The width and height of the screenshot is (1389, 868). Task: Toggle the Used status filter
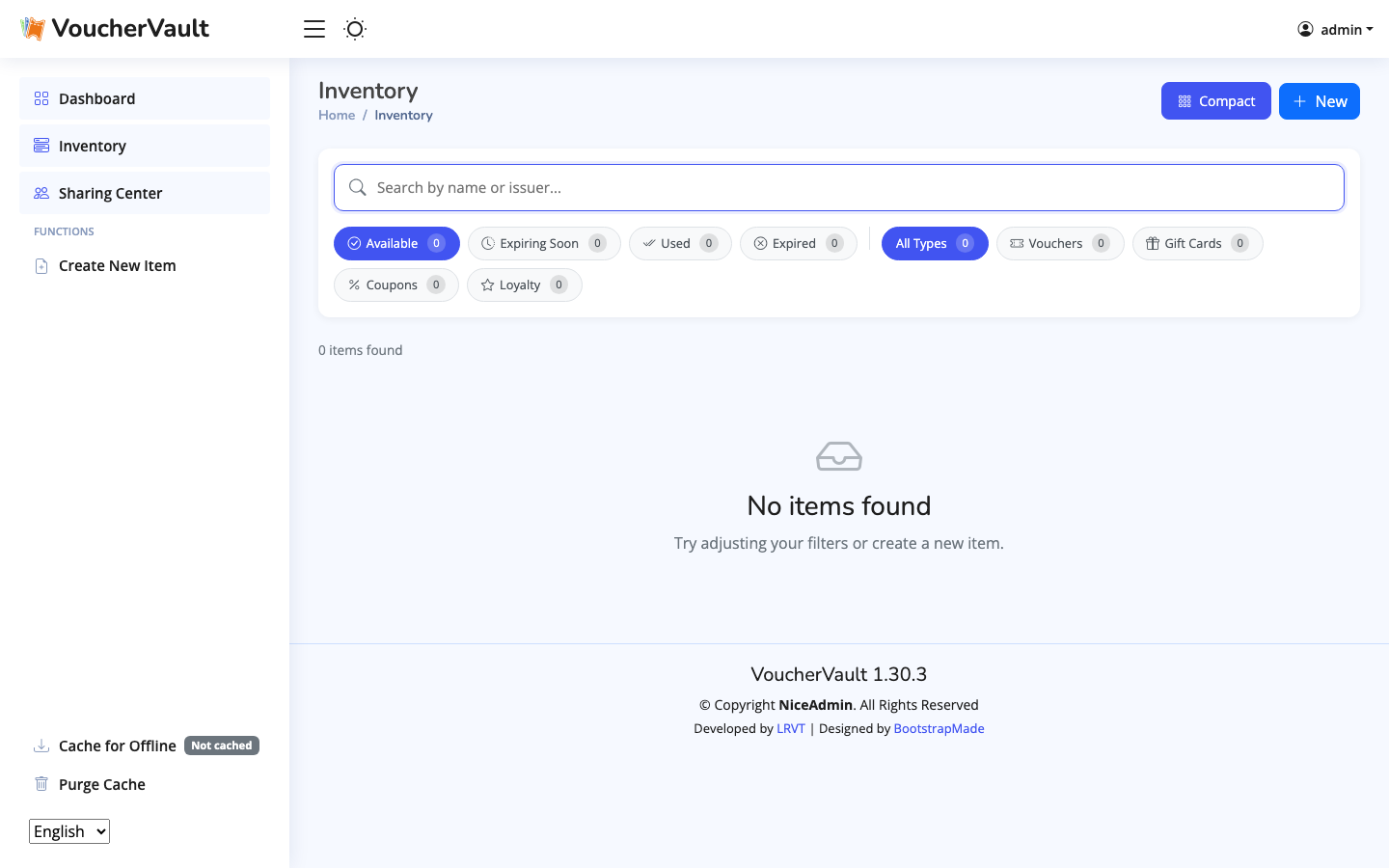point(680,243)
